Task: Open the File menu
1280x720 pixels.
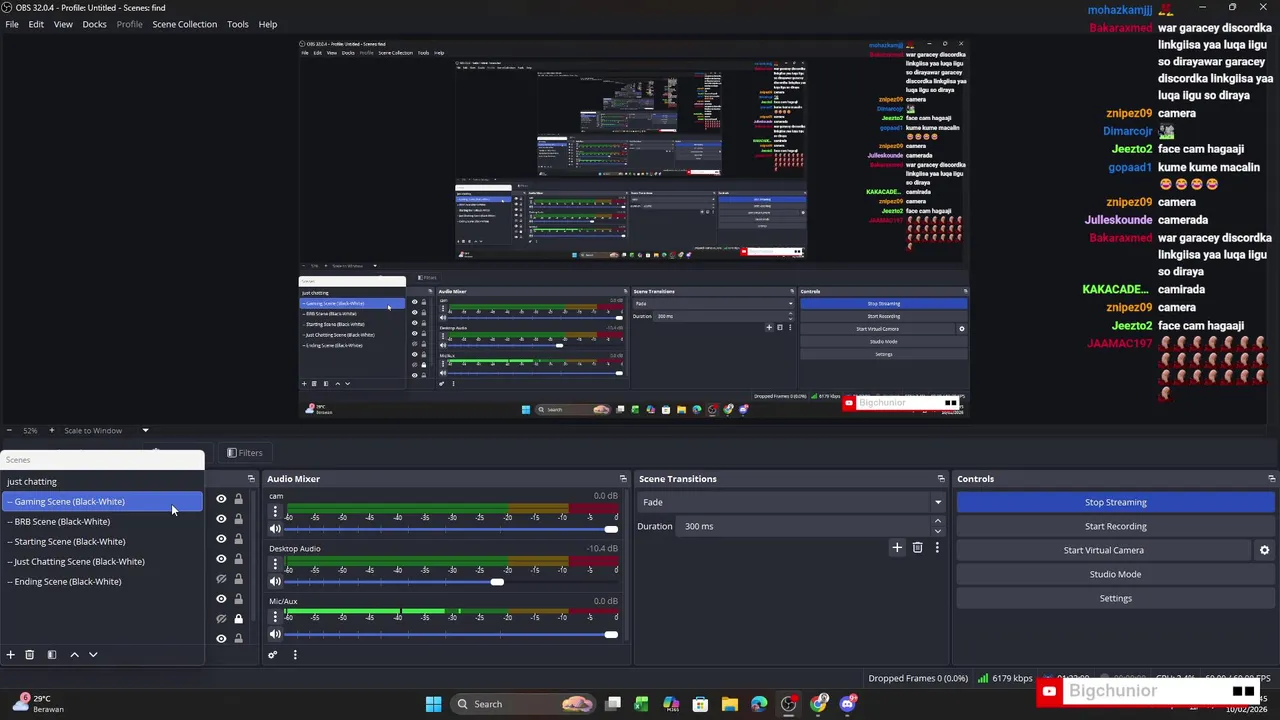Action: (x=12, y=24)
